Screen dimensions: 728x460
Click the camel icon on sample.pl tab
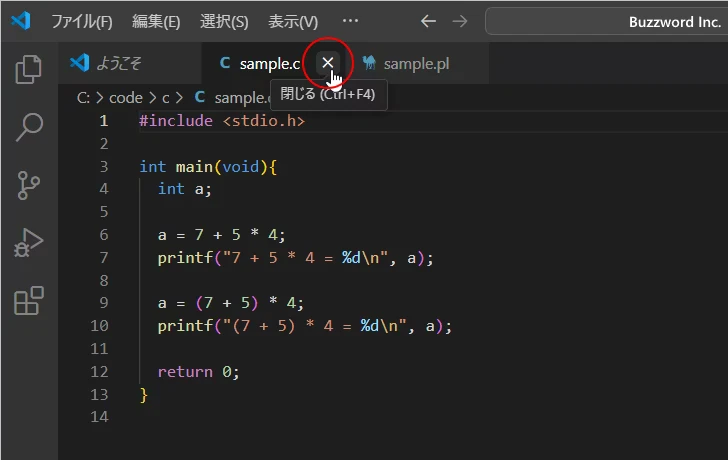click(x=369, y=63)
